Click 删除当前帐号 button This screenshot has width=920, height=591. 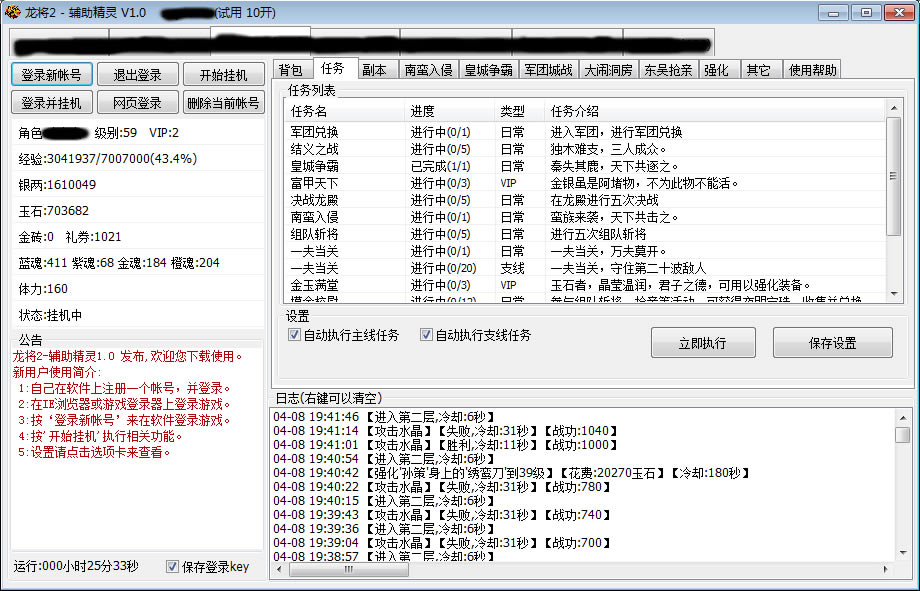coord(224,103)
